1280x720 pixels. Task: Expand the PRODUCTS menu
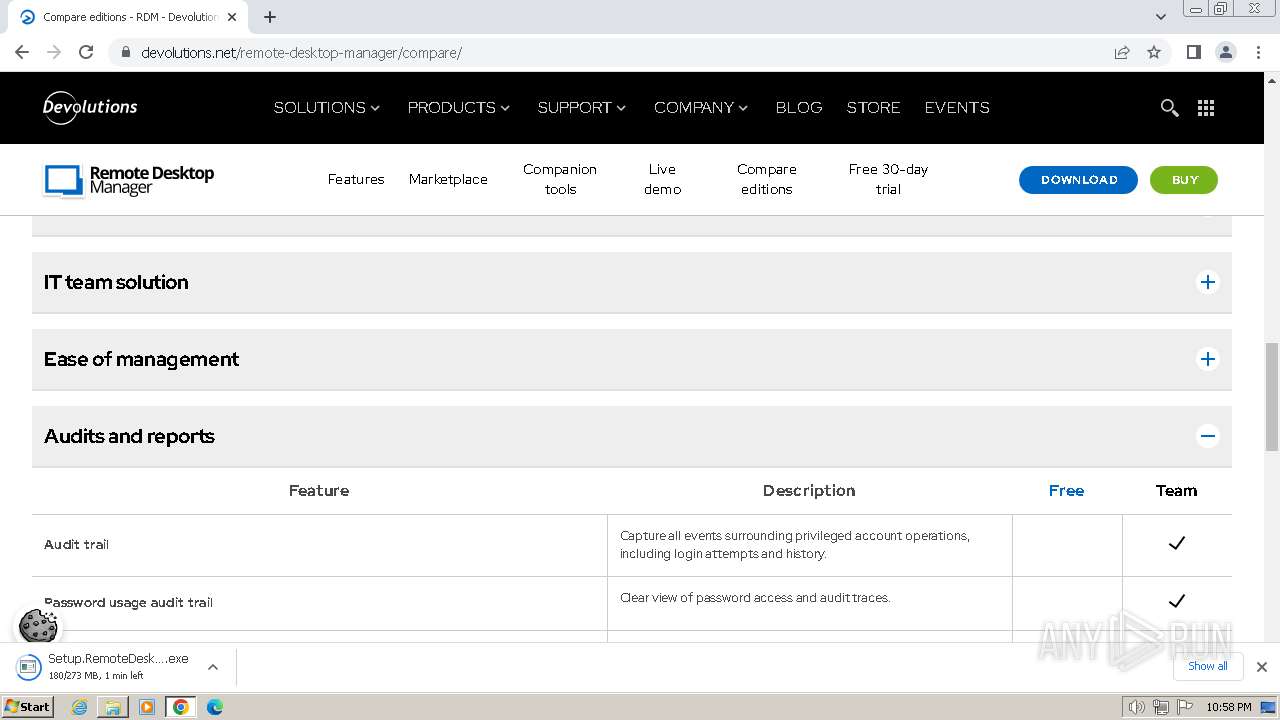pos(459,108)
